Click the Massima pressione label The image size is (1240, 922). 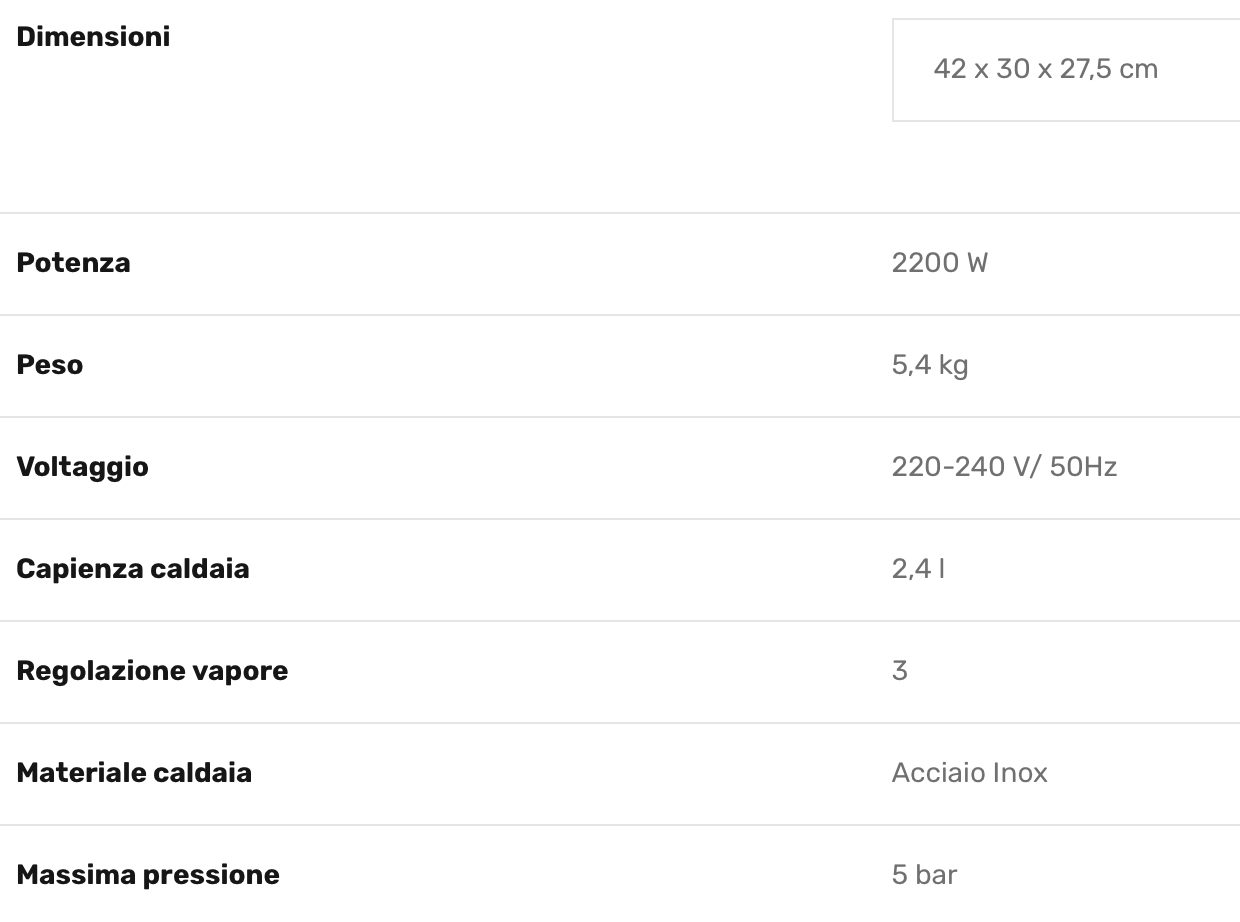pos(148,875)
